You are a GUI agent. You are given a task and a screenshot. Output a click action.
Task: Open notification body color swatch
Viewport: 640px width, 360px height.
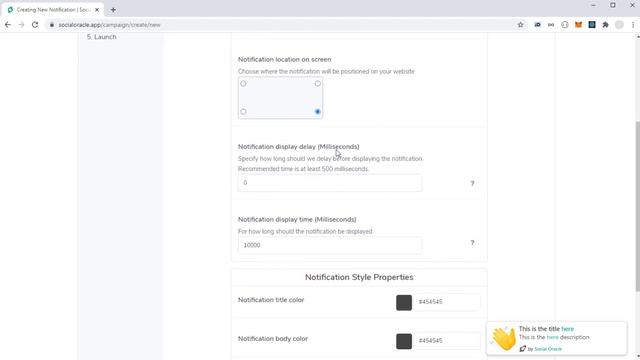click(404, 341)
